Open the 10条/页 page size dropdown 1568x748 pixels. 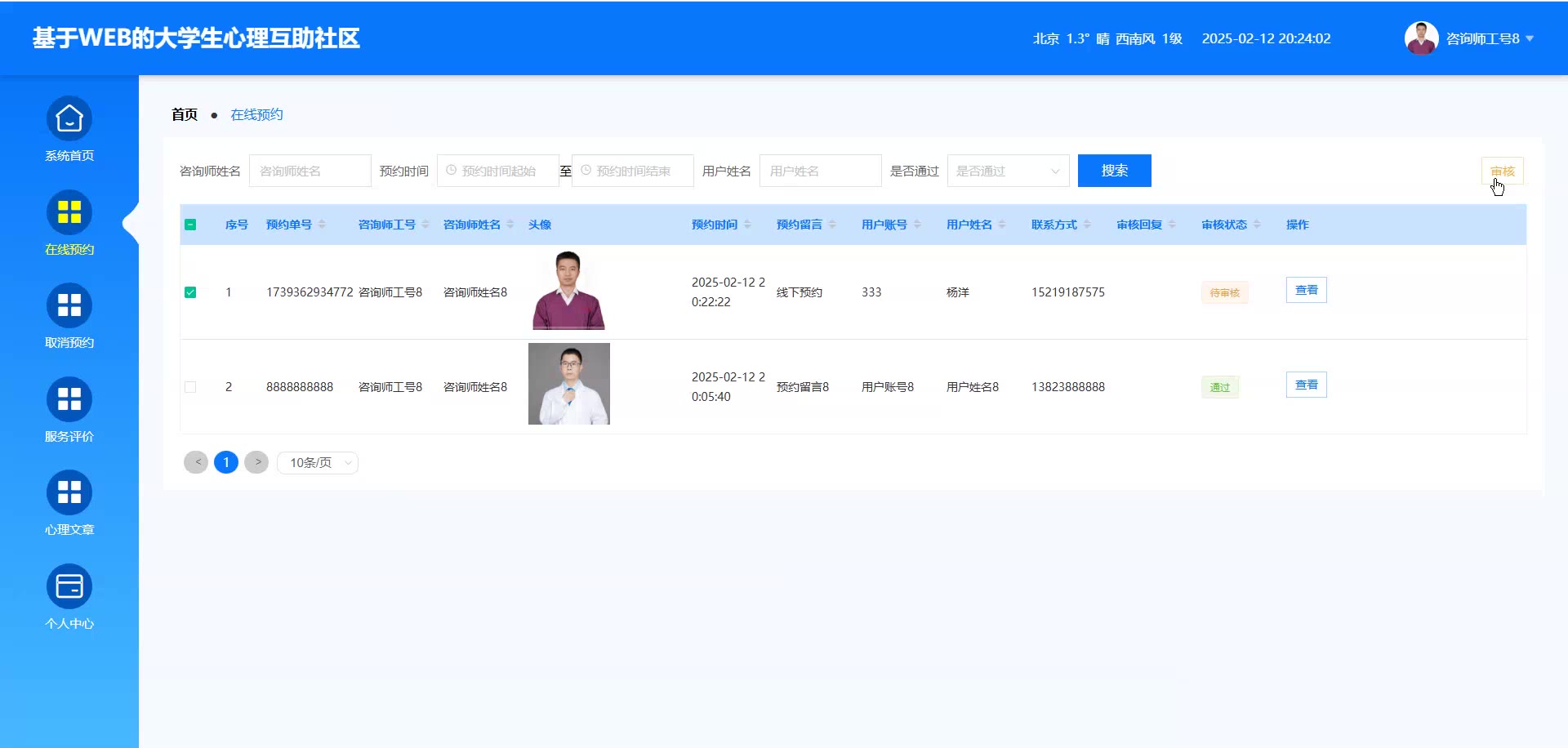(318, 463)
